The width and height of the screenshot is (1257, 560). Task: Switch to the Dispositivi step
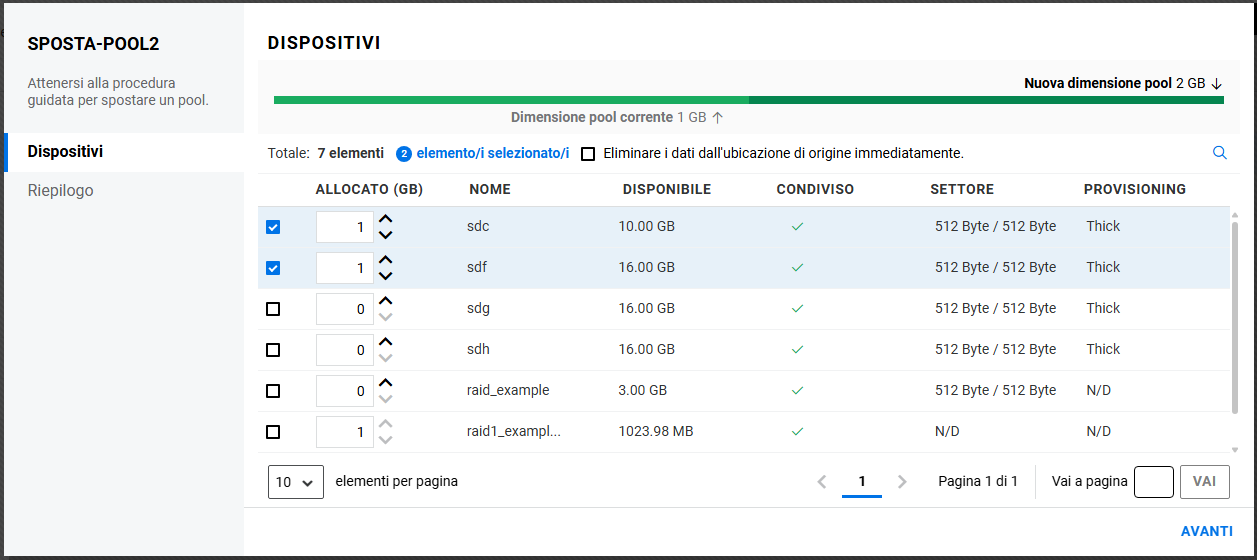click(x=66, y=152)
